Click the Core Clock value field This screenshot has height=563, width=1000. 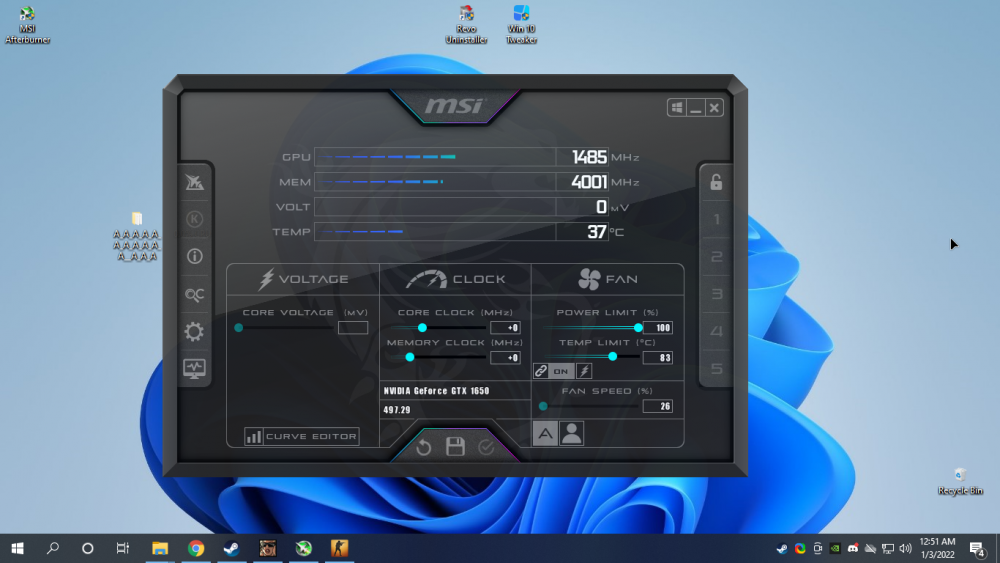(x=505, y=328)
